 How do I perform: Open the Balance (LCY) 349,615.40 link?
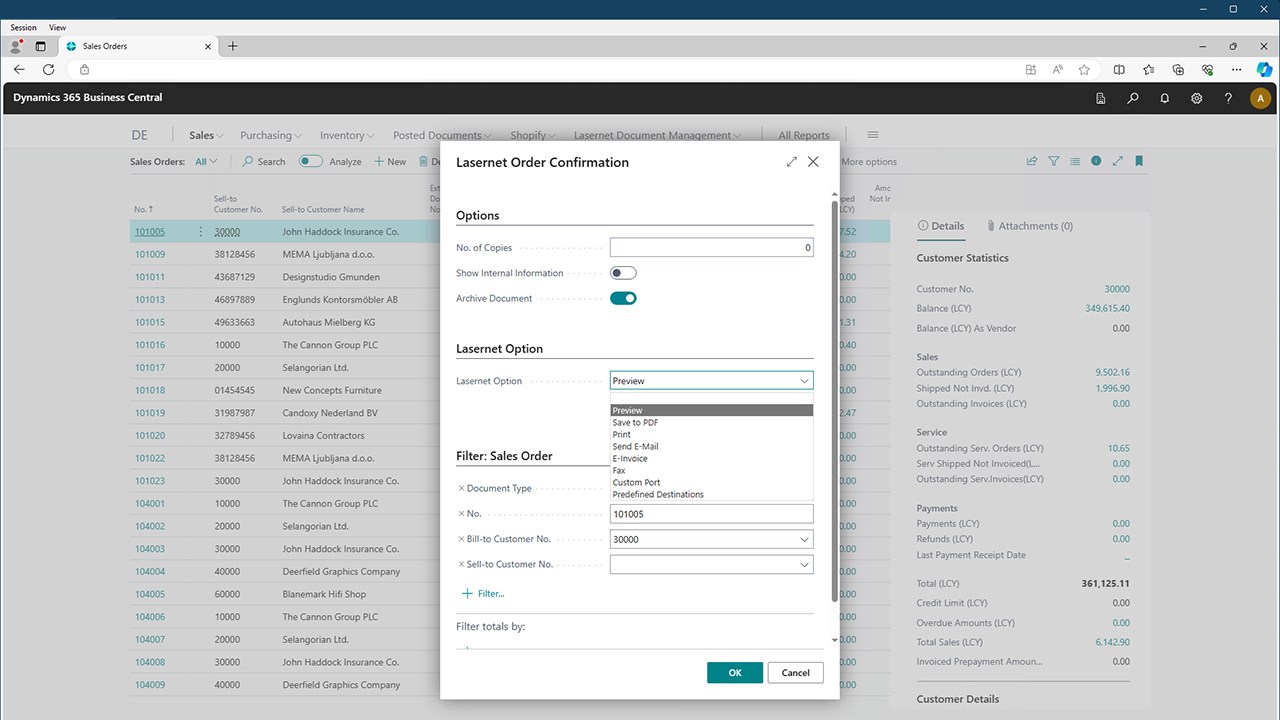pyautogui.click(x=1107, y=308)
